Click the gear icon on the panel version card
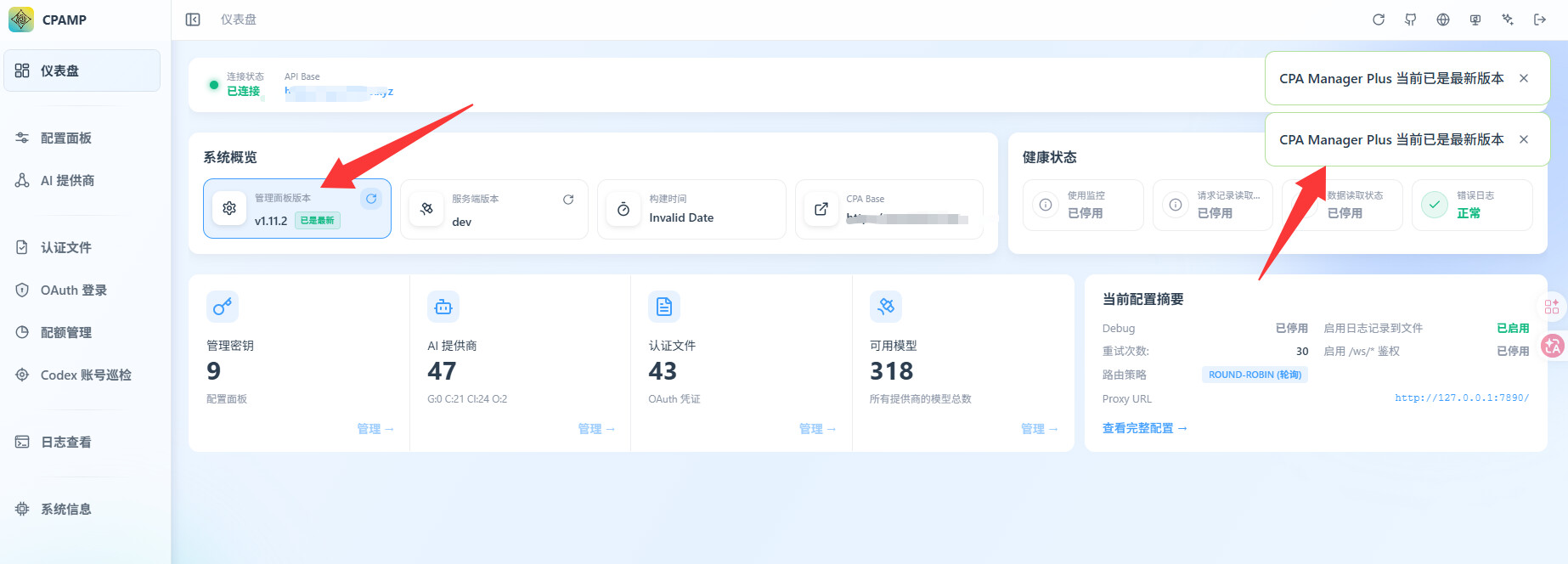The height and width of the screenshot is (564, 1568). point(229,208)
